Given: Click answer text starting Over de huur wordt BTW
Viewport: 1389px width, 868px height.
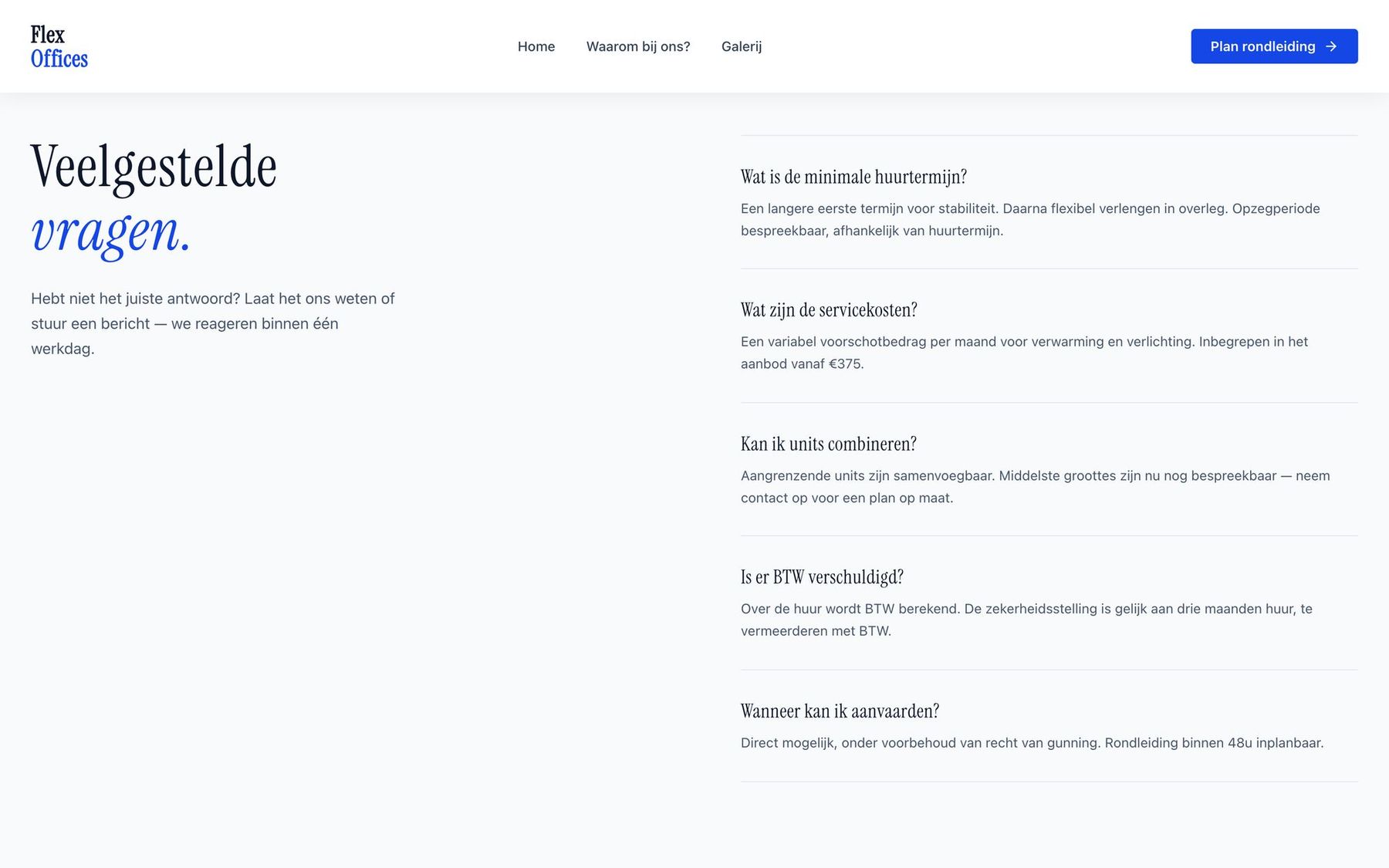Looking at the screenshot, I should pyautogui.click(x=1026, y=620).
